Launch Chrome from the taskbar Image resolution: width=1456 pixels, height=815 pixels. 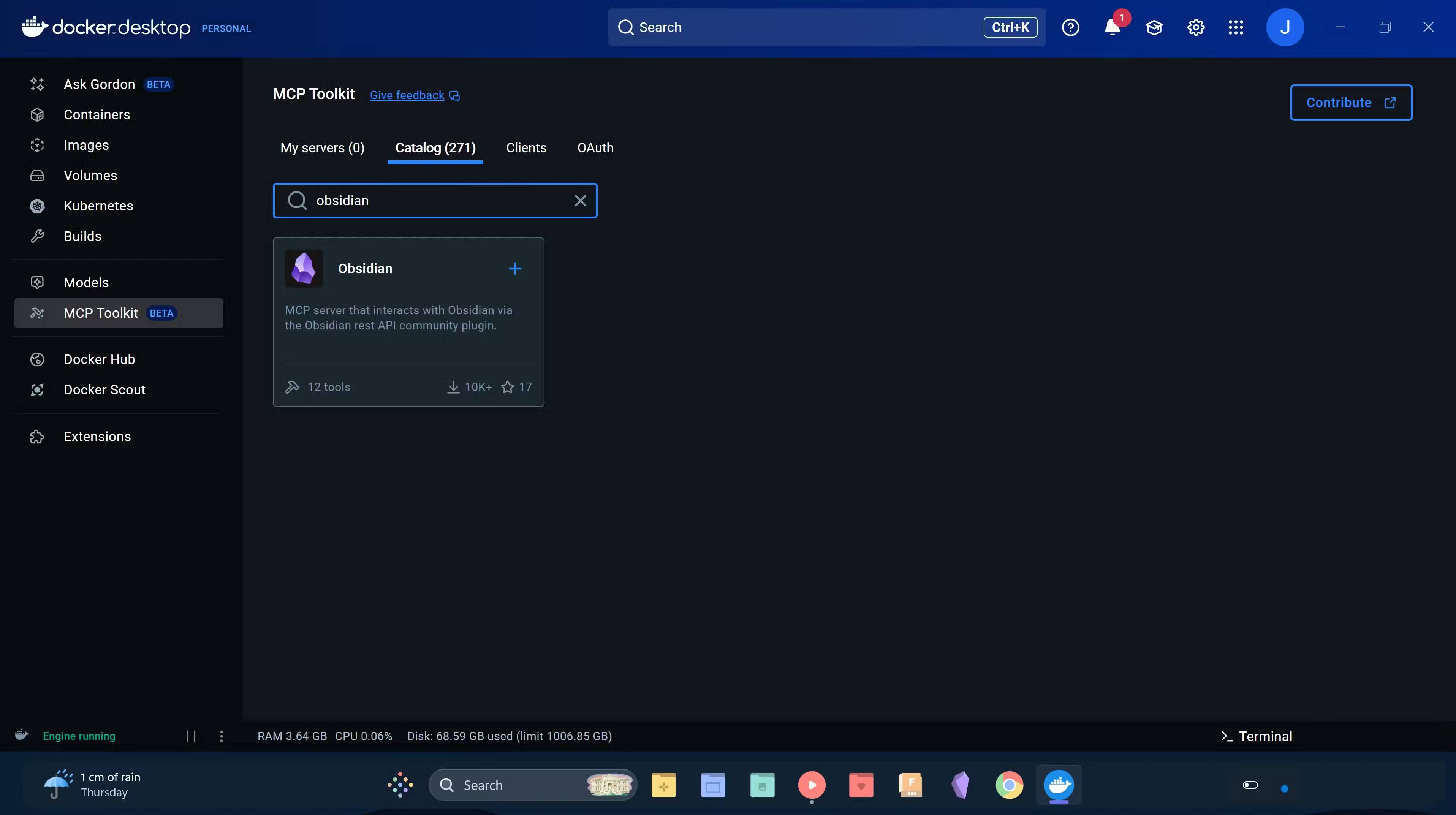point(1010,785)
